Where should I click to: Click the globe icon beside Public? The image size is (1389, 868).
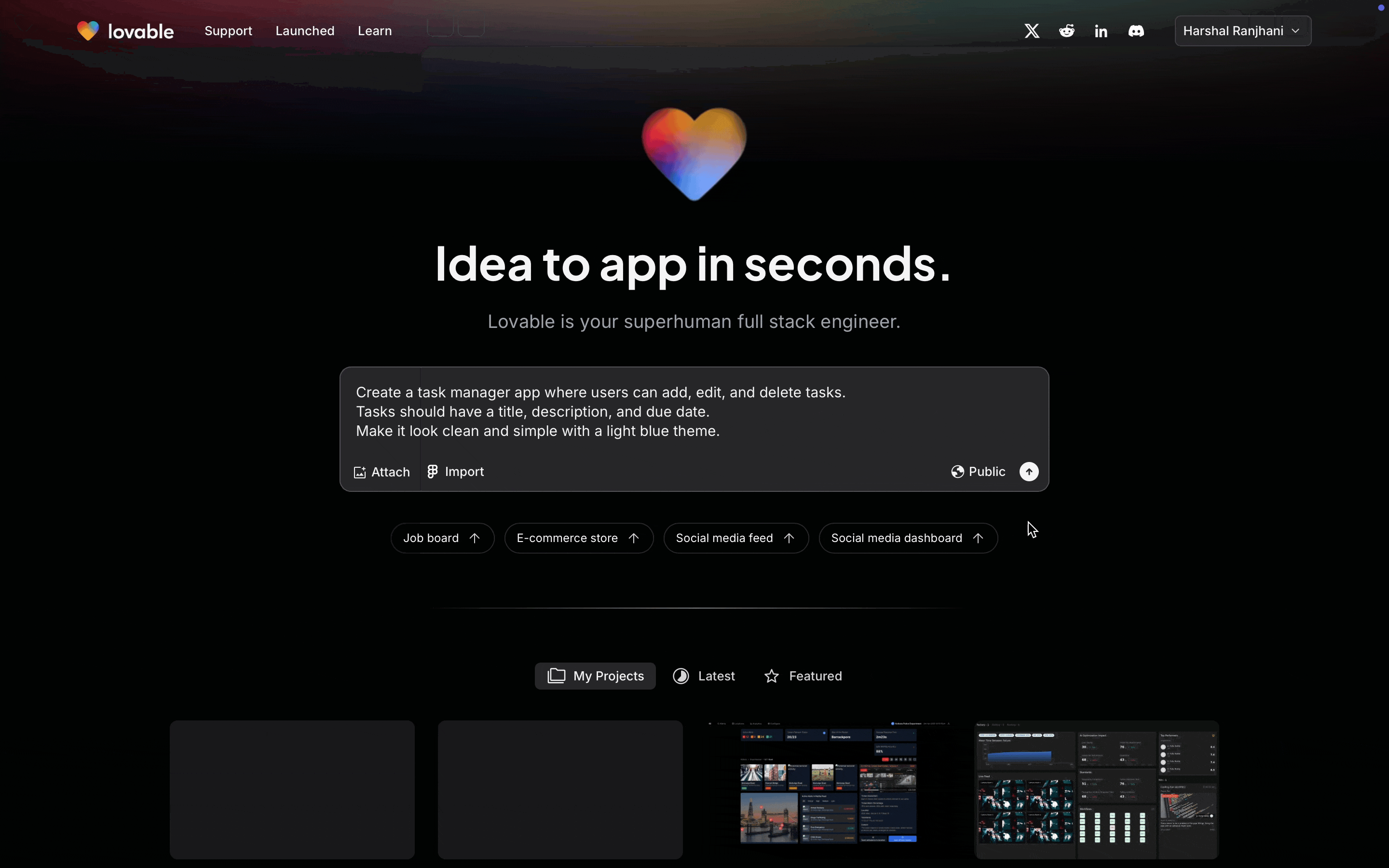pos(957,471)
